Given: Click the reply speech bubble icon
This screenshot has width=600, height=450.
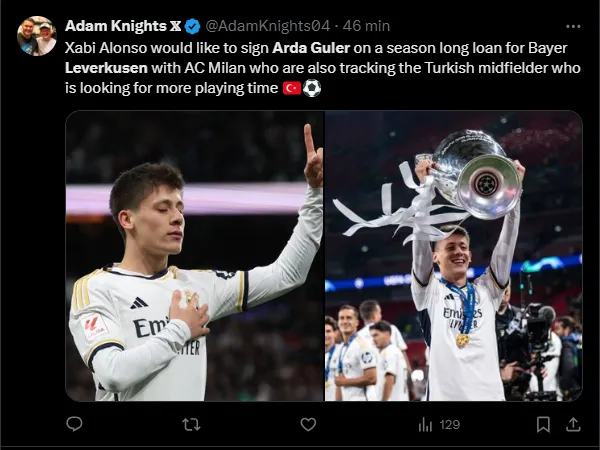Looking at the screenshot, I should tap(73, 424).
